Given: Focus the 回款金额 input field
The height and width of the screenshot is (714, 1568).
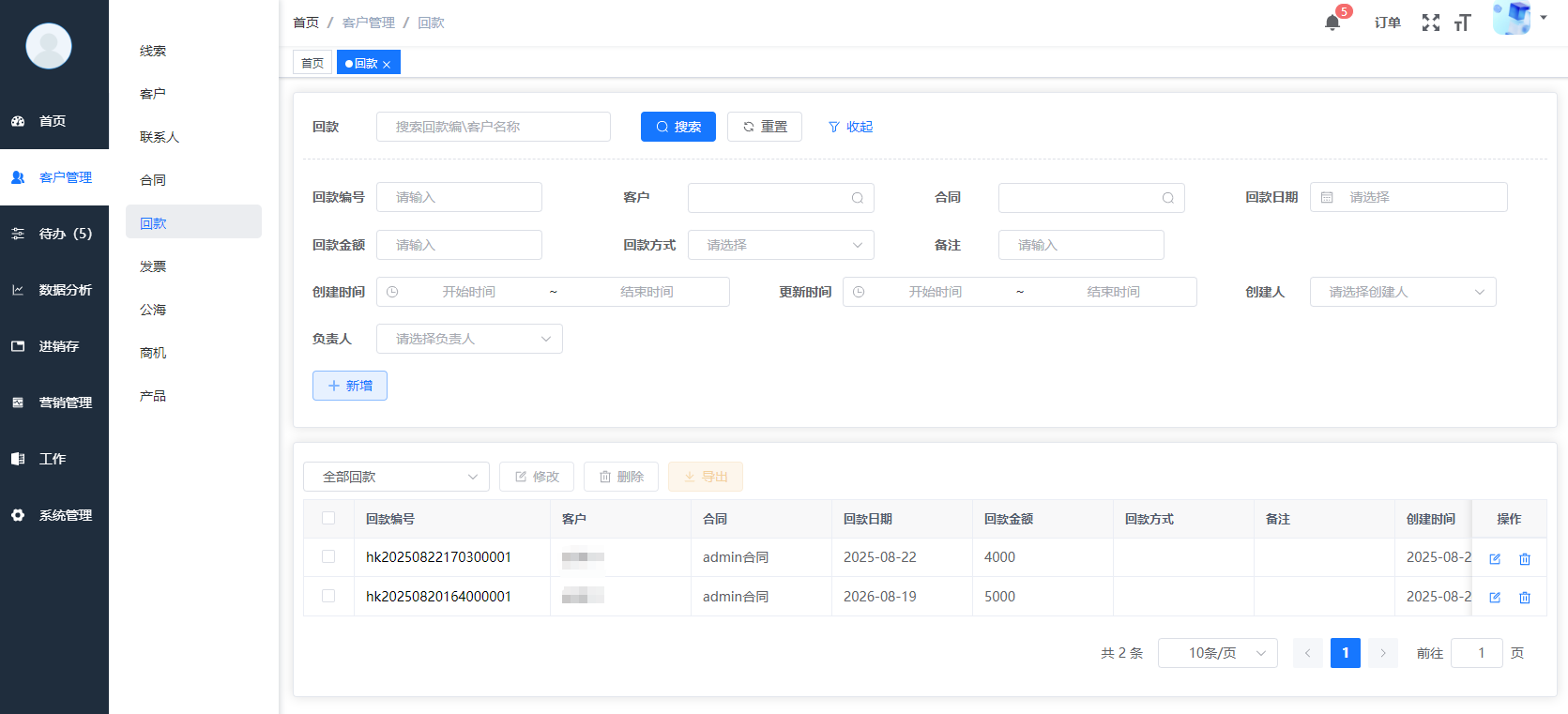Looking at the screenshot, I should (459, 245).
